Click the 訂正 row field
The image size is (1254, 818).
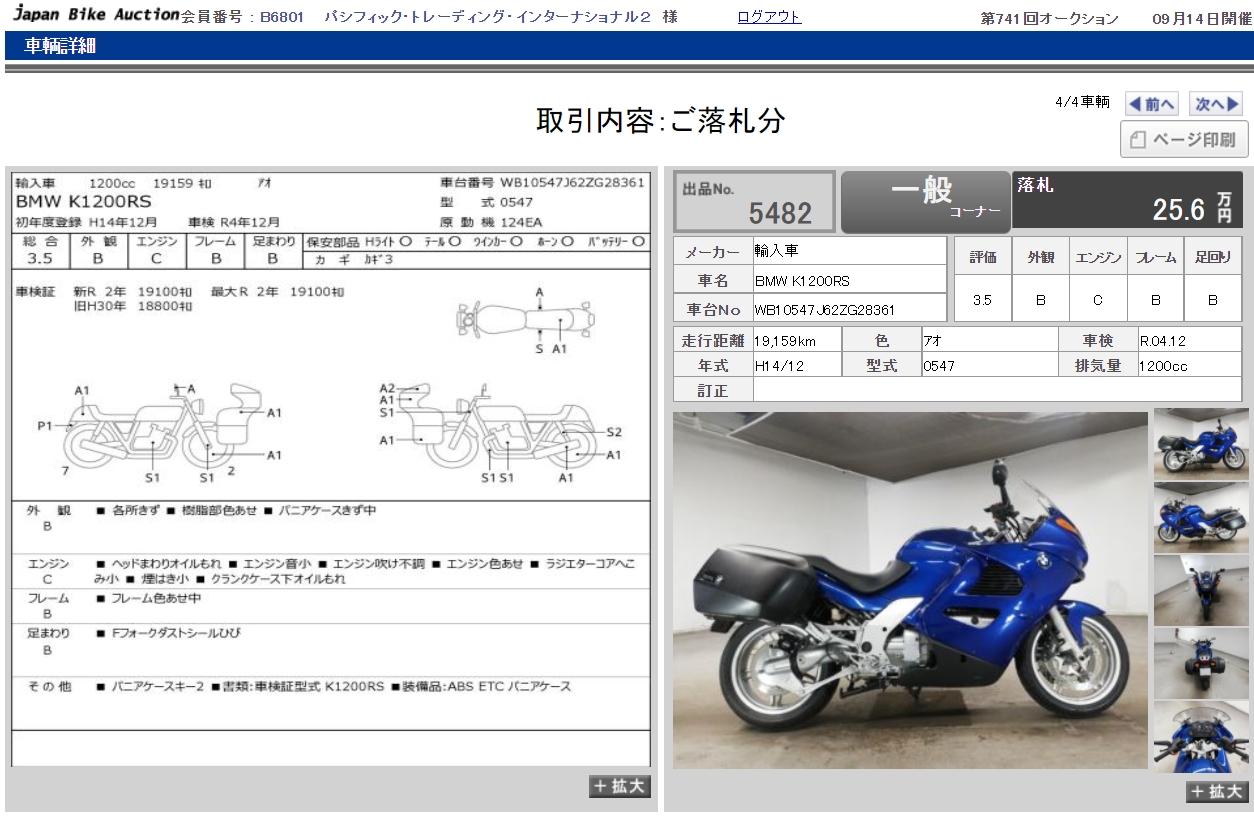click(997, 390)
